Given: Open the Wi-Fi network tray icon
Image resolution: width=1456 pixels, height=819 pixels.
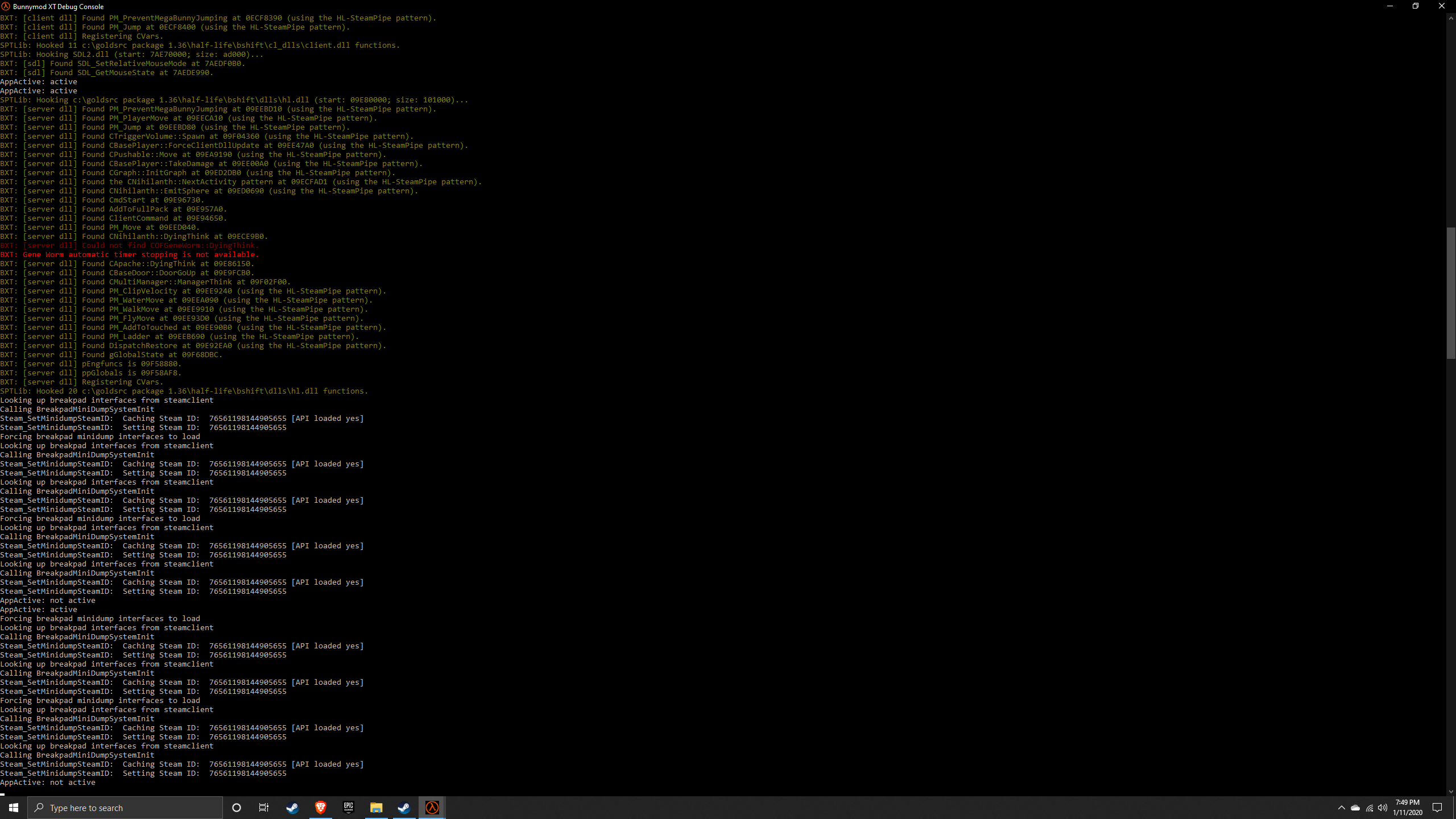Looking at the screenshot, I should pos(1370,808).
